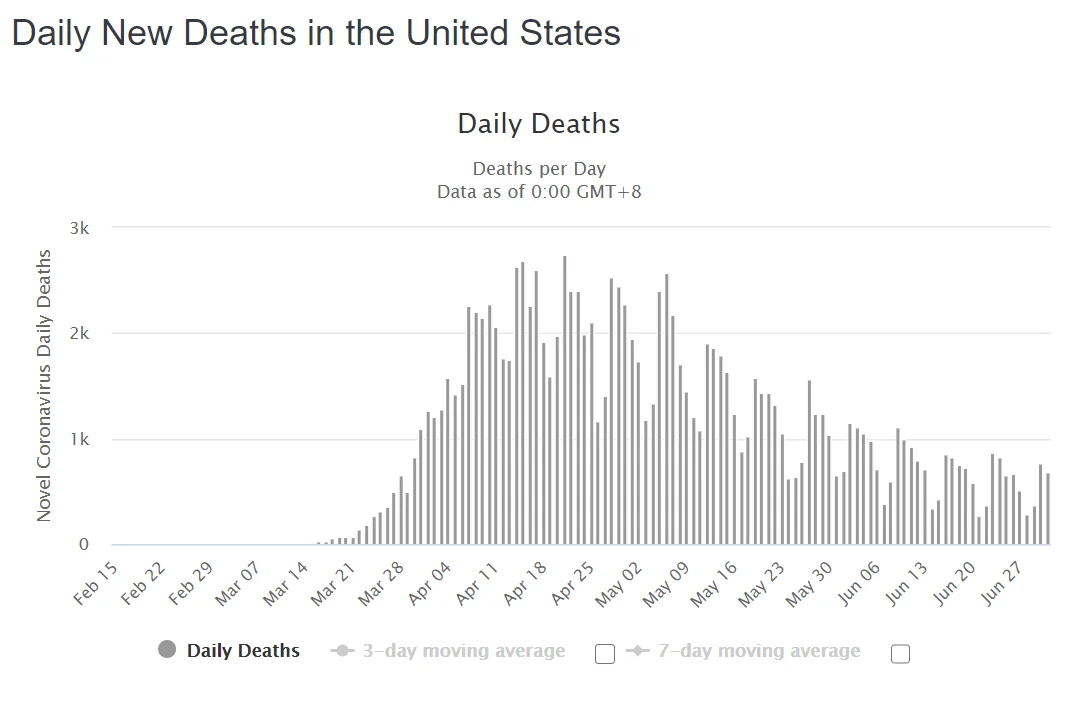Click the 3-day moving average line marker icon

click(x=342, y=651)
